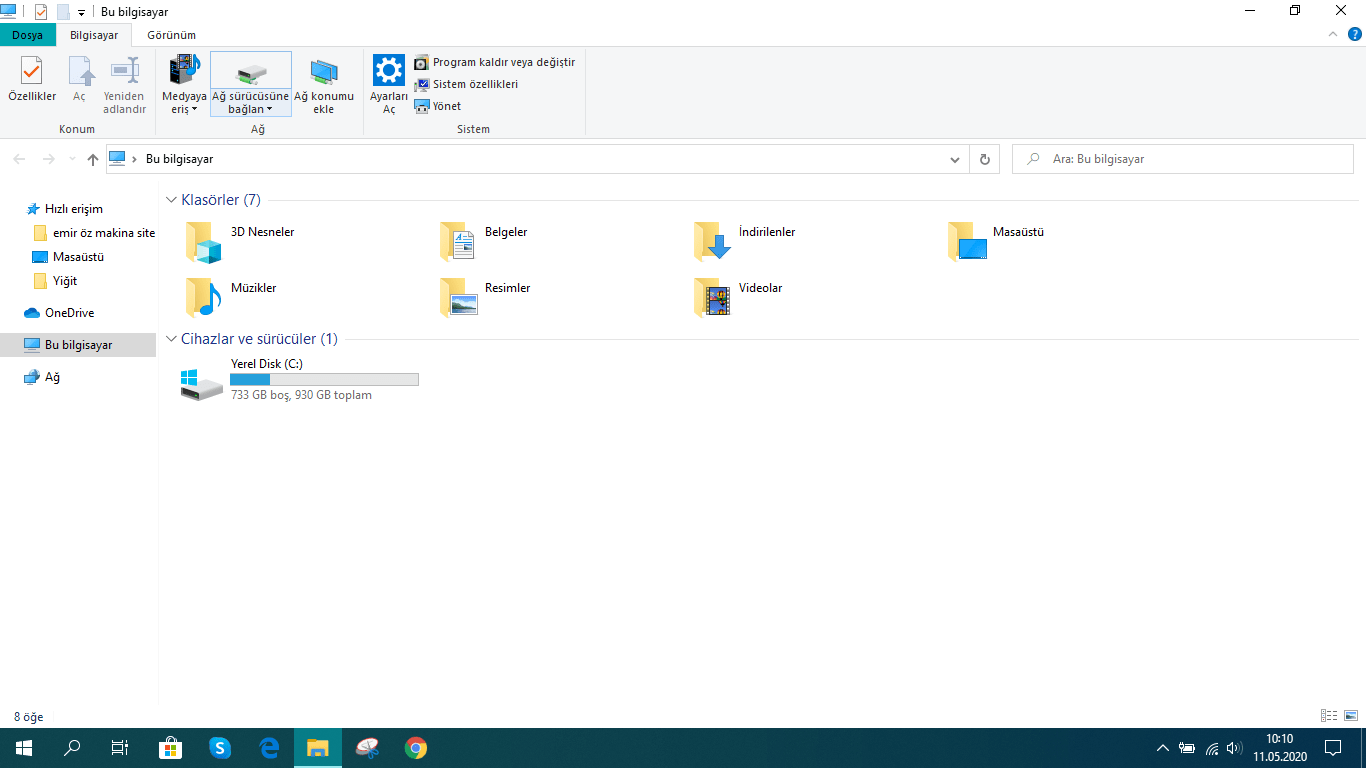Collapse the Klasörler (7) group

[x=171, y=200]
